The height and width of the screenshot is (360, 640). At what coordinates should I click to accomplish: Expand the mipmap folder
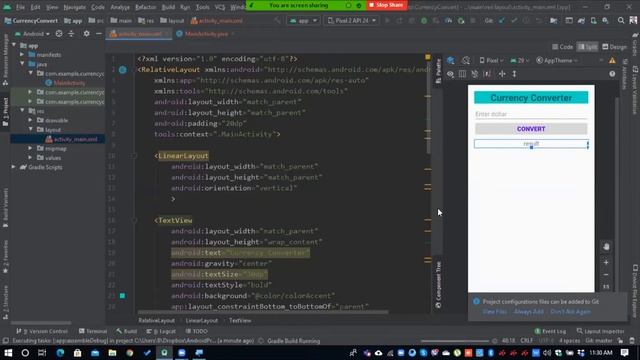(31, 149)
